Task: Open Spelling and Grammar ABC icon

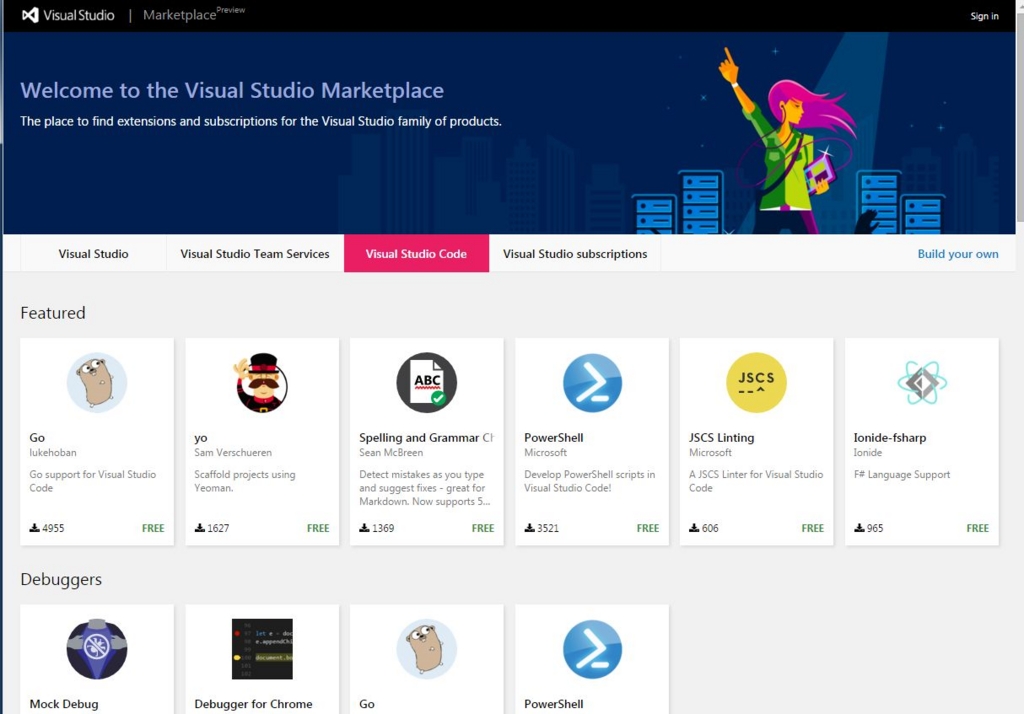Action: point(426,383)
